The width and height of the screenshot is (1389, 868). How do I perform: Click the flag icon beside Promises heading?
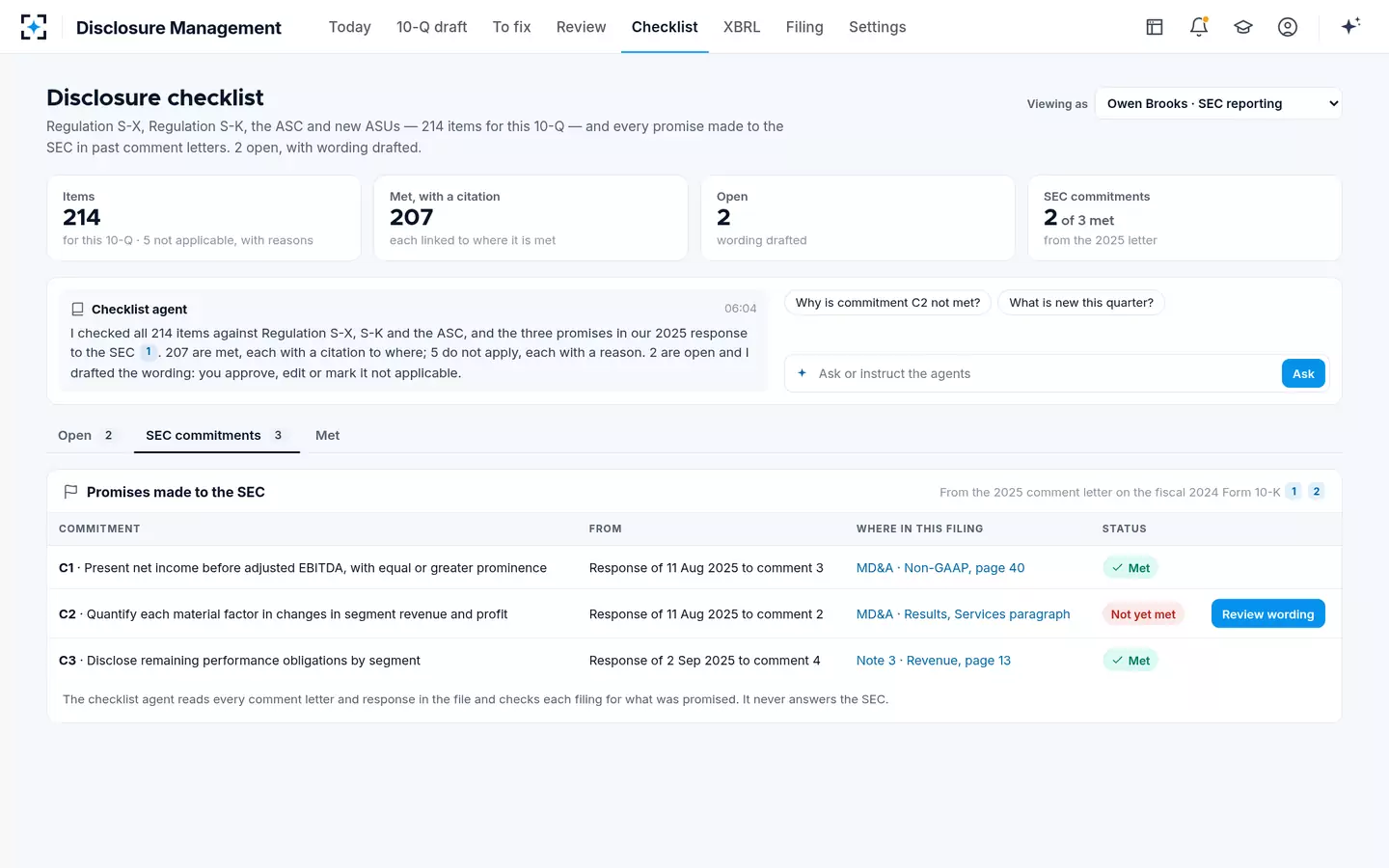point(70,492)
